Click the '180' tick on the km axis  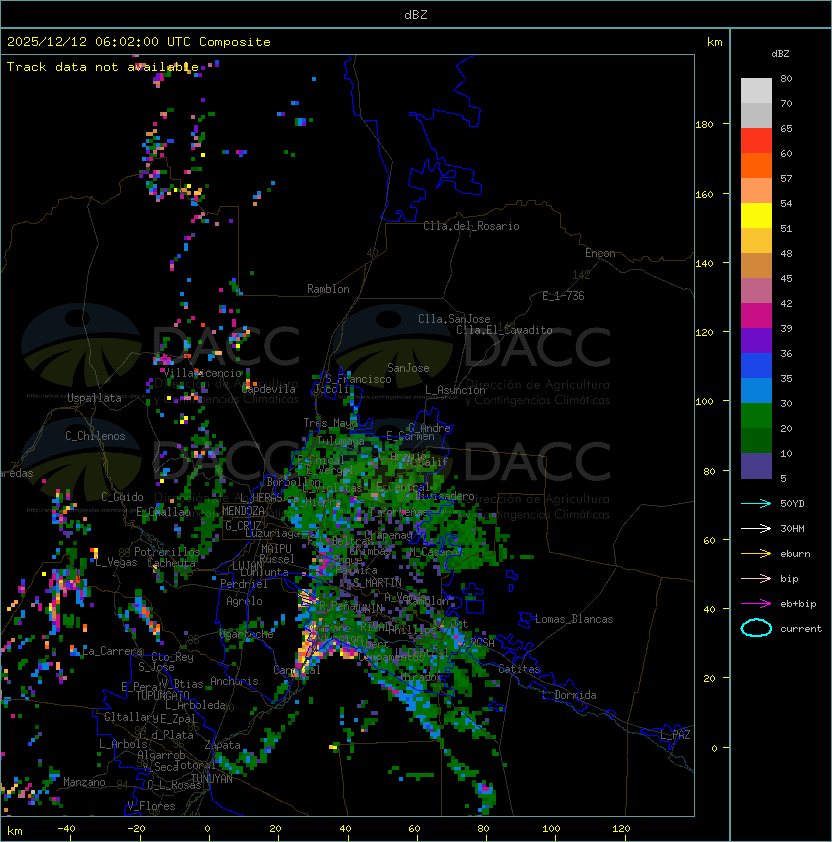point(704,125)
